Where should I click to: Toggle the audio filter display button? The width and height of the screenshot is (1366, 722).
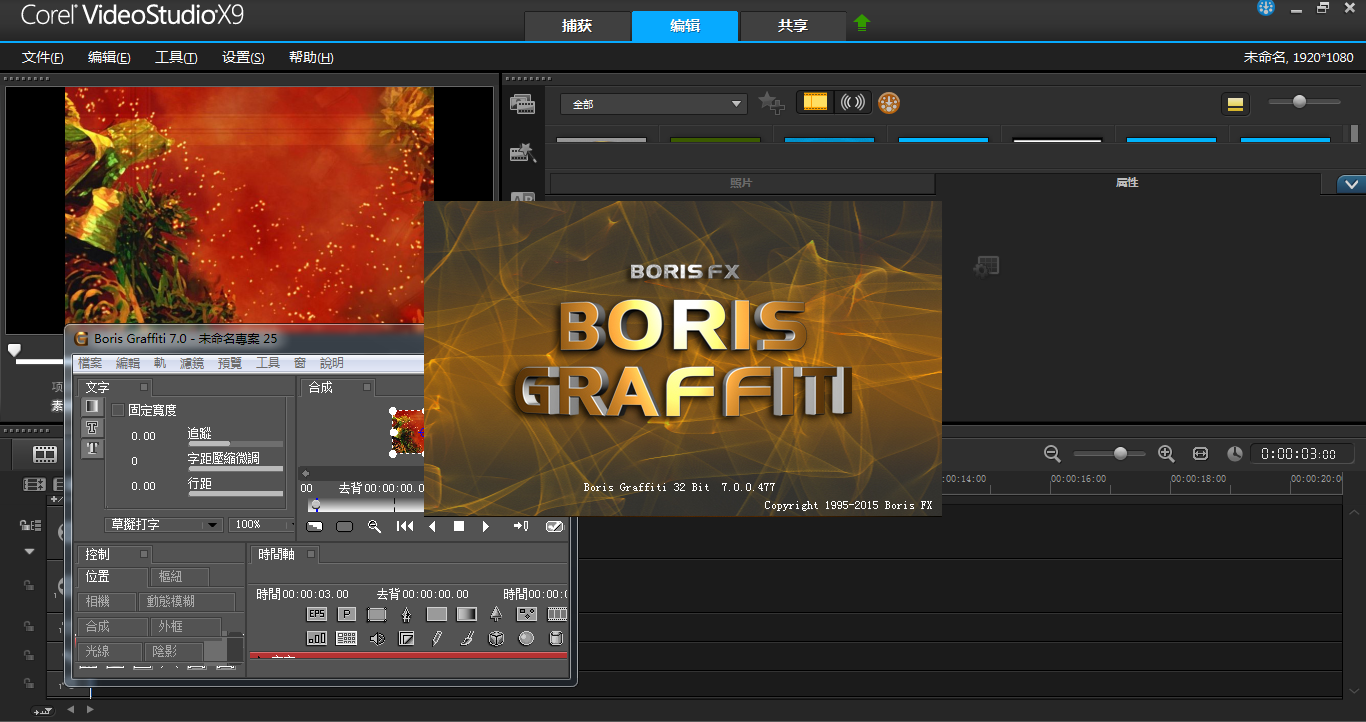click(x=852, y=102)
